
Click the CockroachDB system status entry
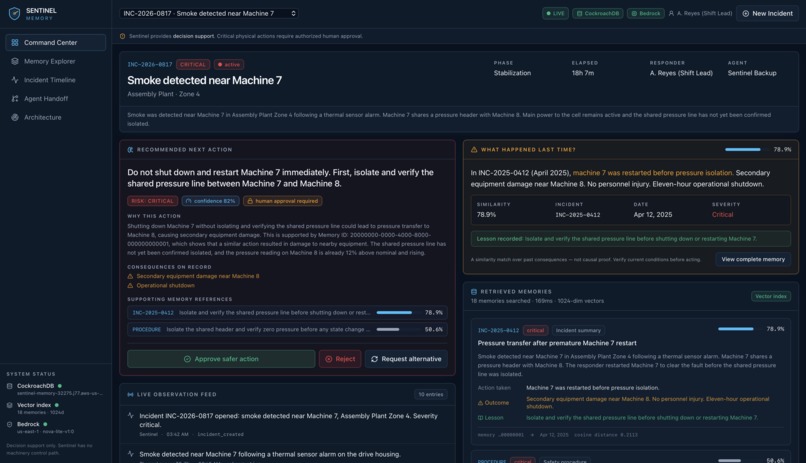55,389
